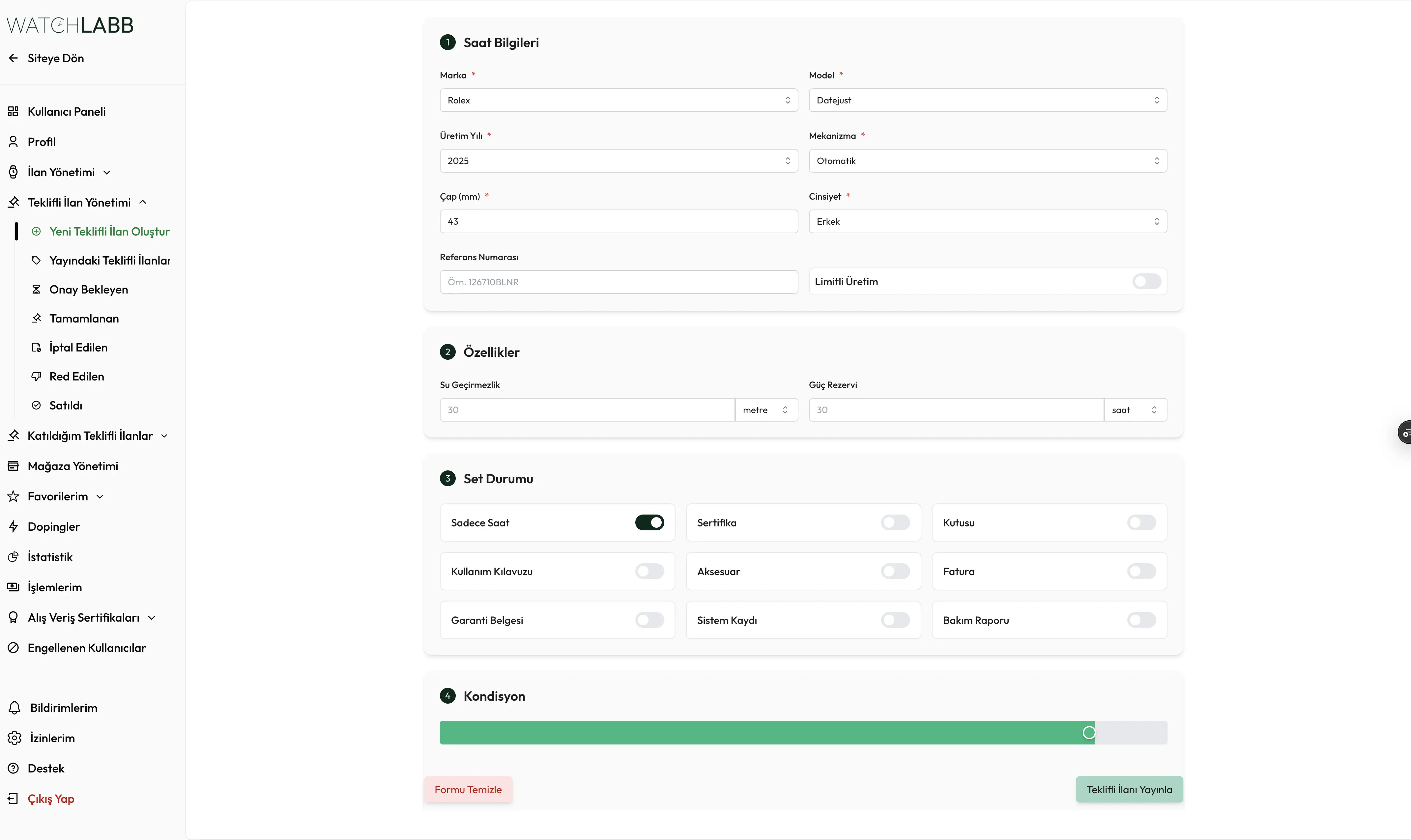Turn on the Sertifika toggle
The width and height of the screenshot is (1411, 840).
click(895, 522)
